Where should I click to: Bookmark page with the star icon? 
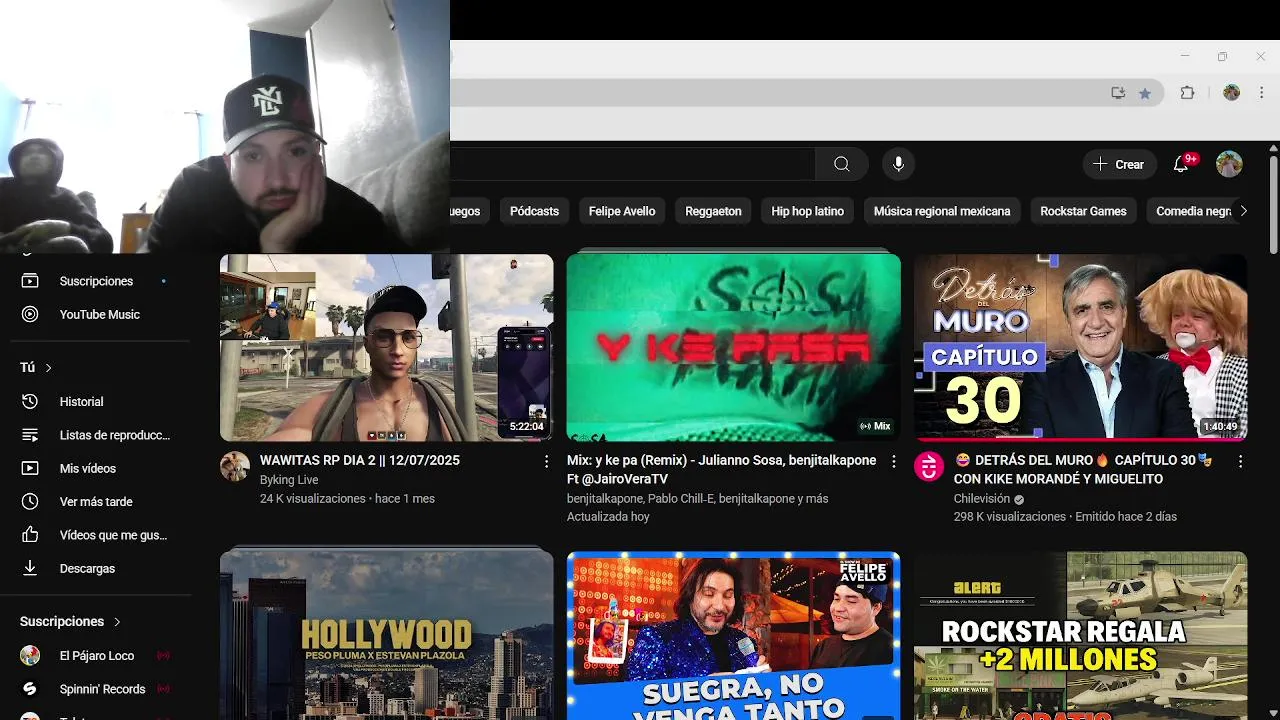(1145, 93)
